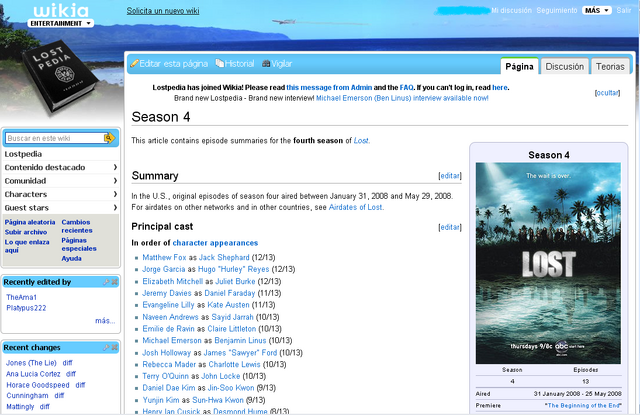Click the search magnifier button
640x415 pixels.
point(109,138)
